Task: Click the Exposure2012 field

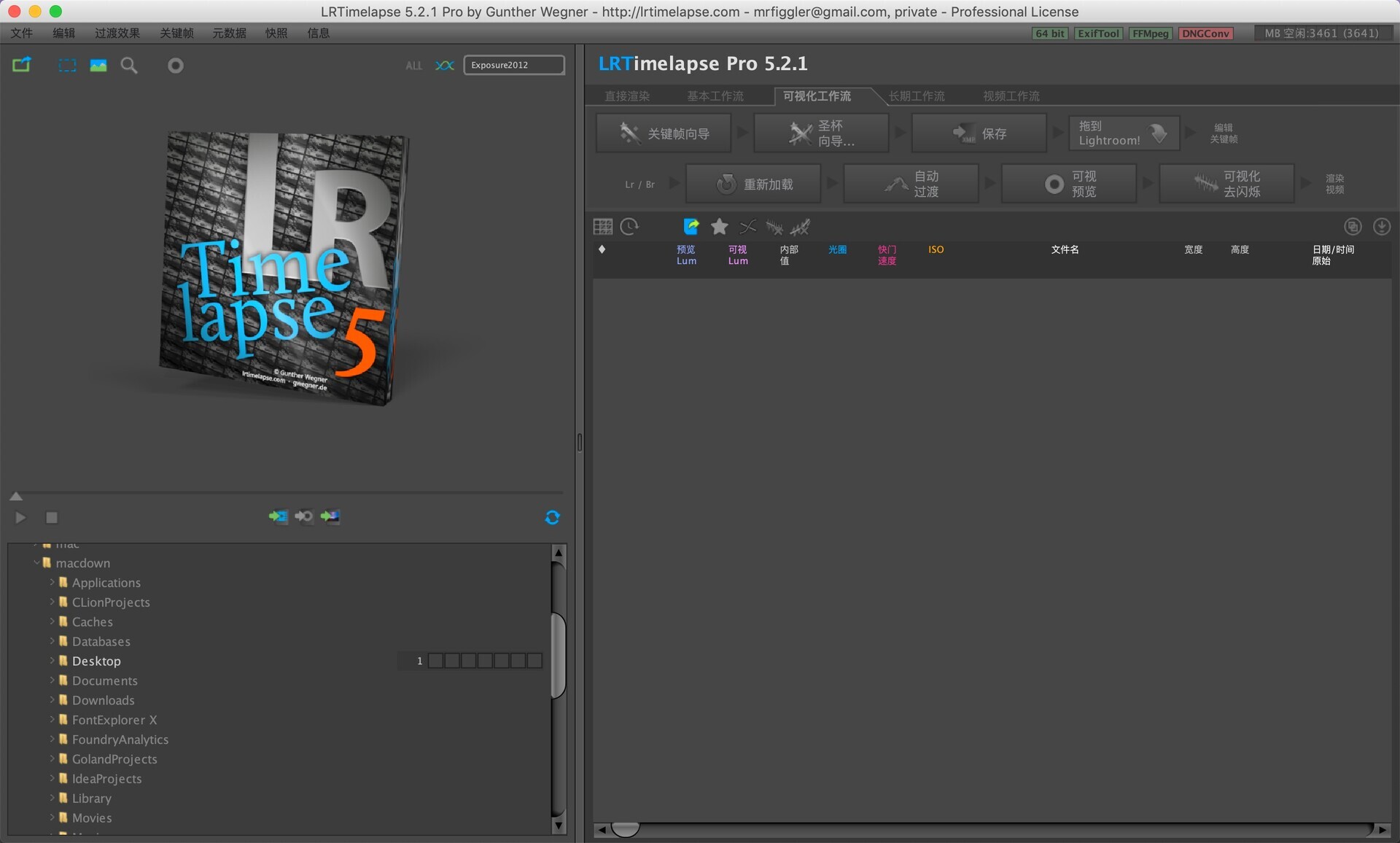Action: pos(514,65)
